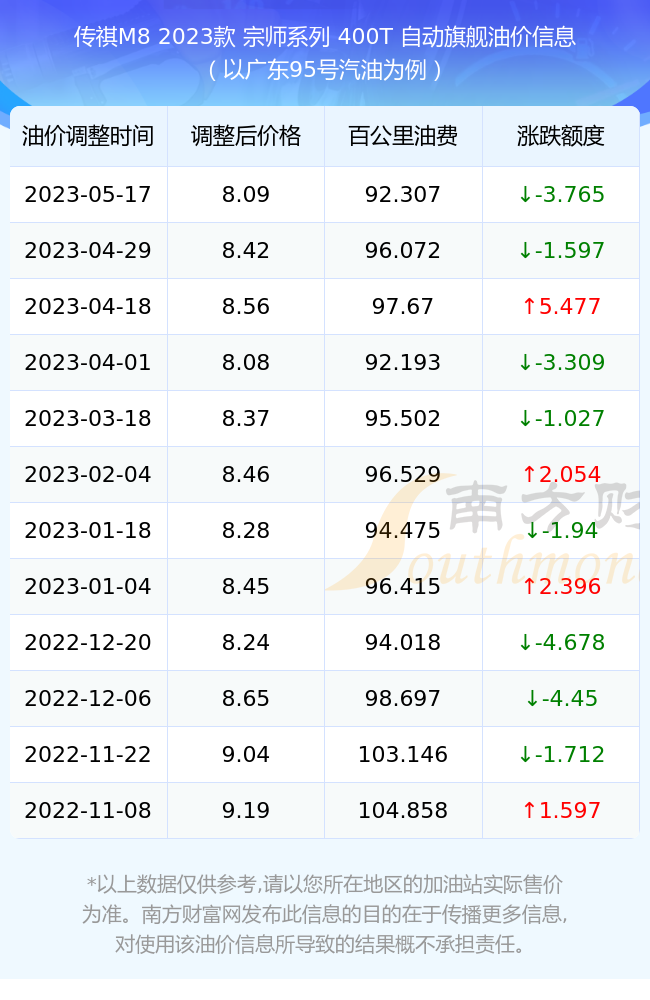Screen dimensions: 650x1000
Task: Click the fuel cost 96.072
Action: [403, 250]
